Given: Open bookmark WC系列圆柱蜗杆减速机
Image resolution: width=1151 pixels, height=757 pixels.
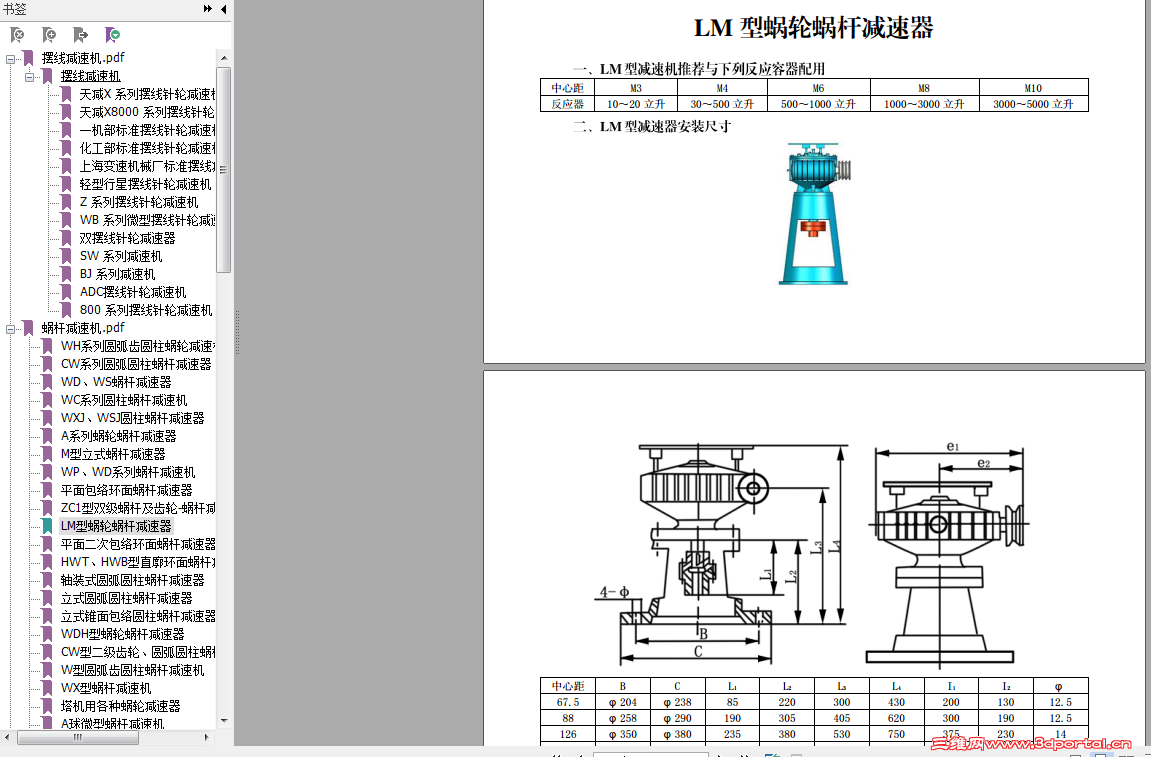Looking at the screenshot, I should [124, 400].
